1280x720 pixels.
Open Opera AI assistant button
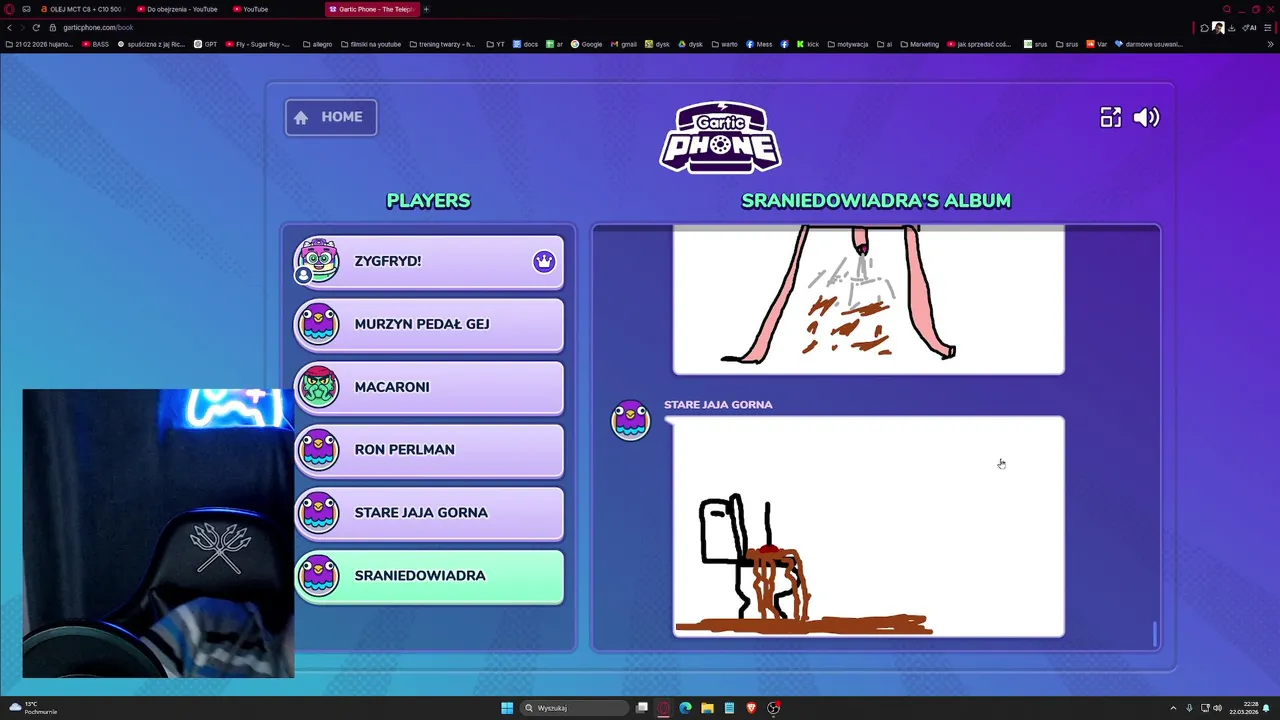1250,27
